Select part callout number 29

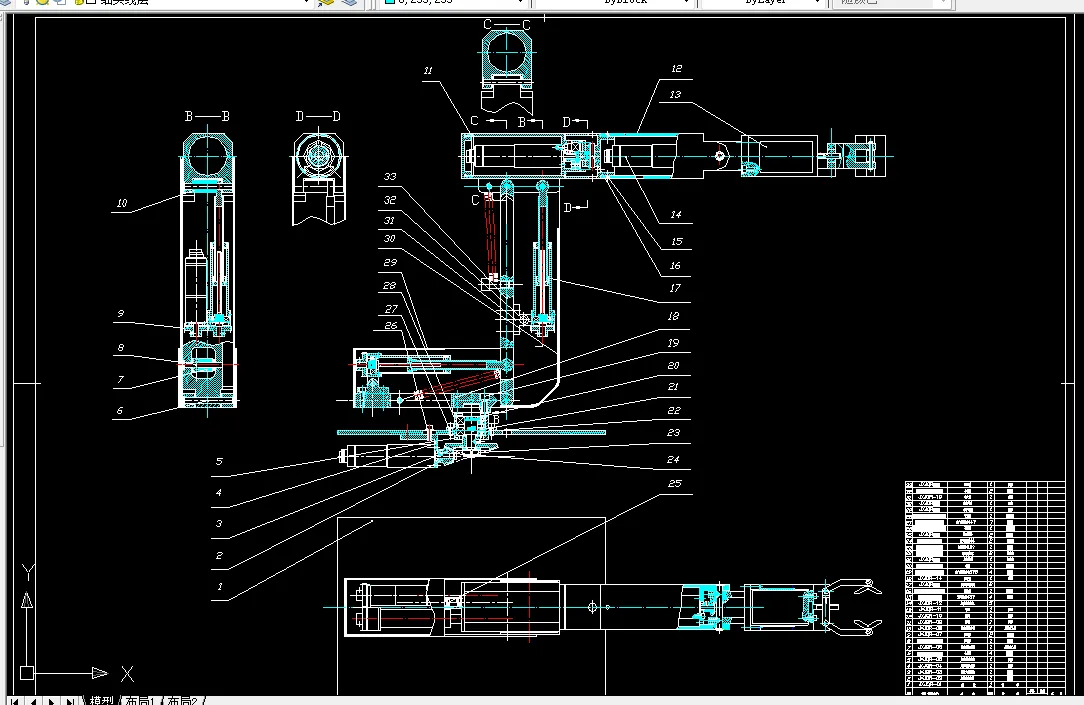click(x=390, y=263)
